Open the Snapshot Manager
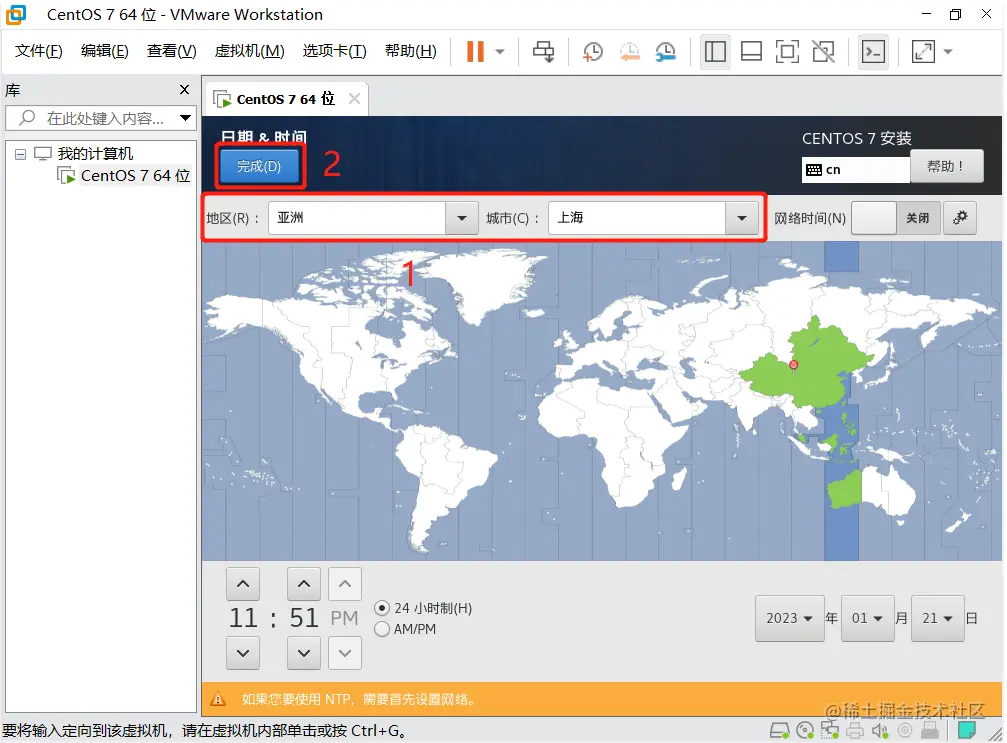1007x743 pixels. pyautogui.click(x=668, y=51)
